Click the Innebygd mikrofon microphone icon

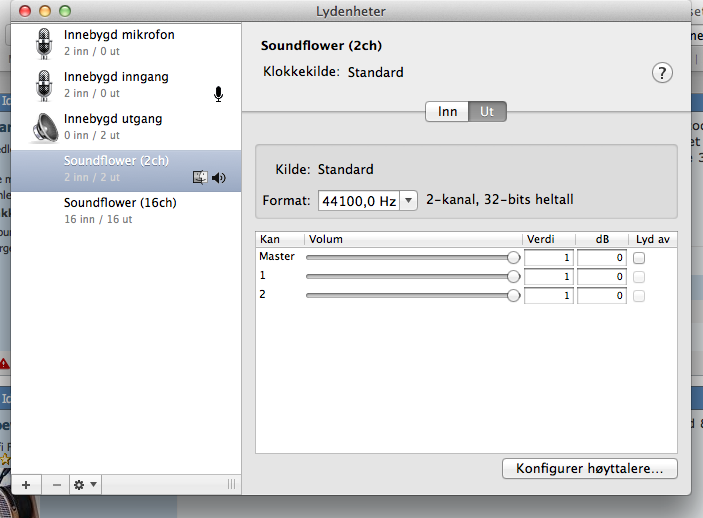point(44,43)
